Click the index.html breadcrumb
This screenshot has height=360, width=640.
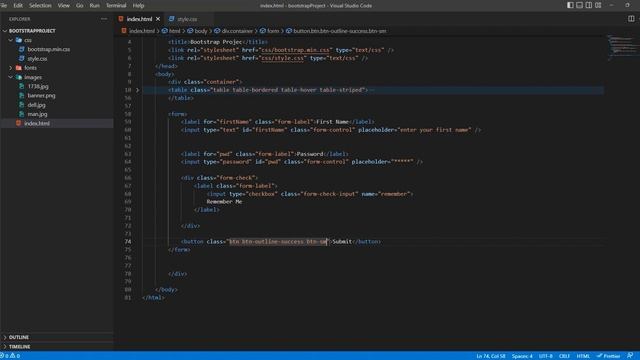point(142,31)
